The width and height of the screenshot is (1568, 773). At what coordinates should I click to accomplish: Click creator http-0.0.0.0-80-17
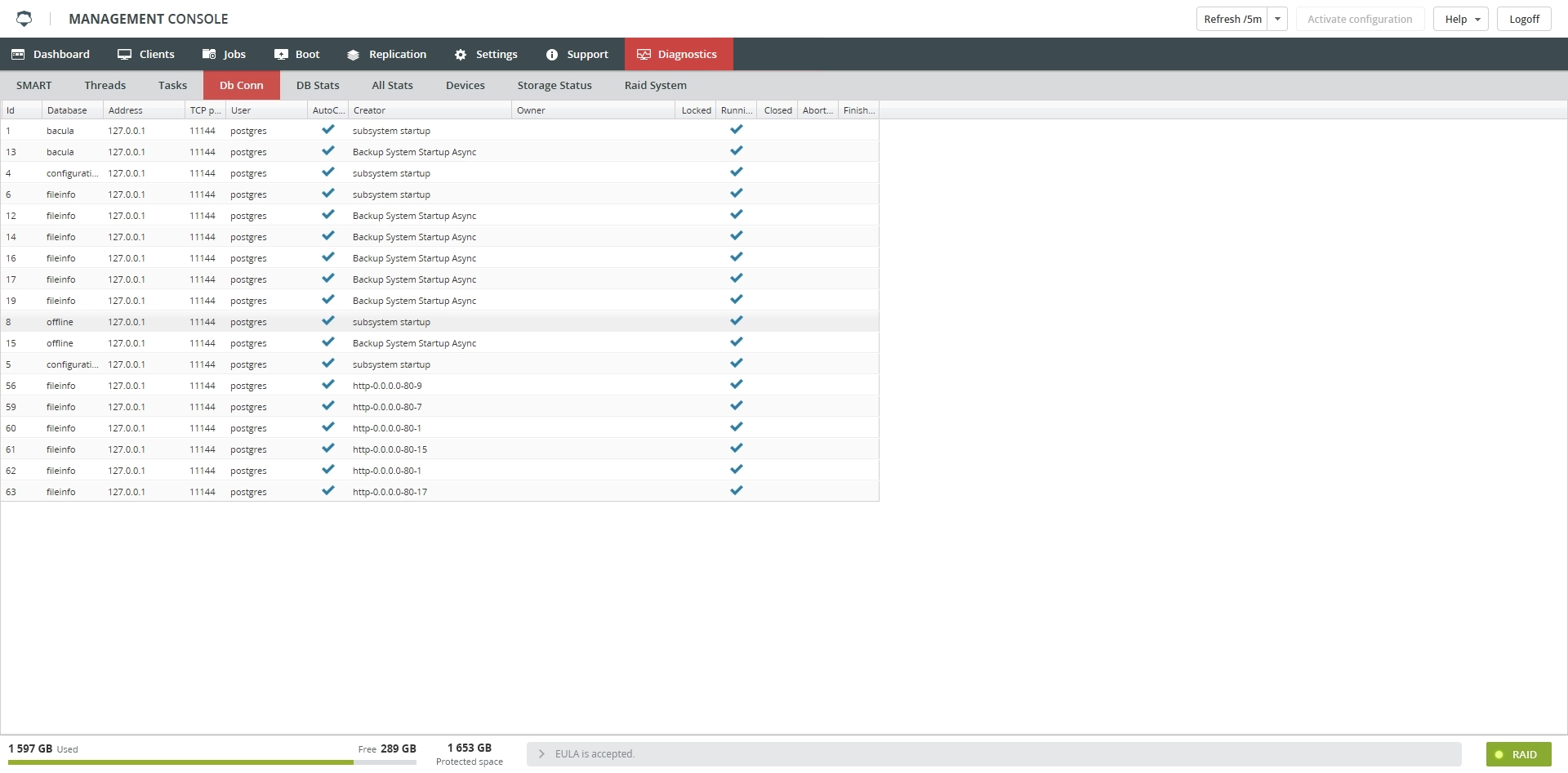pos(390,492)
